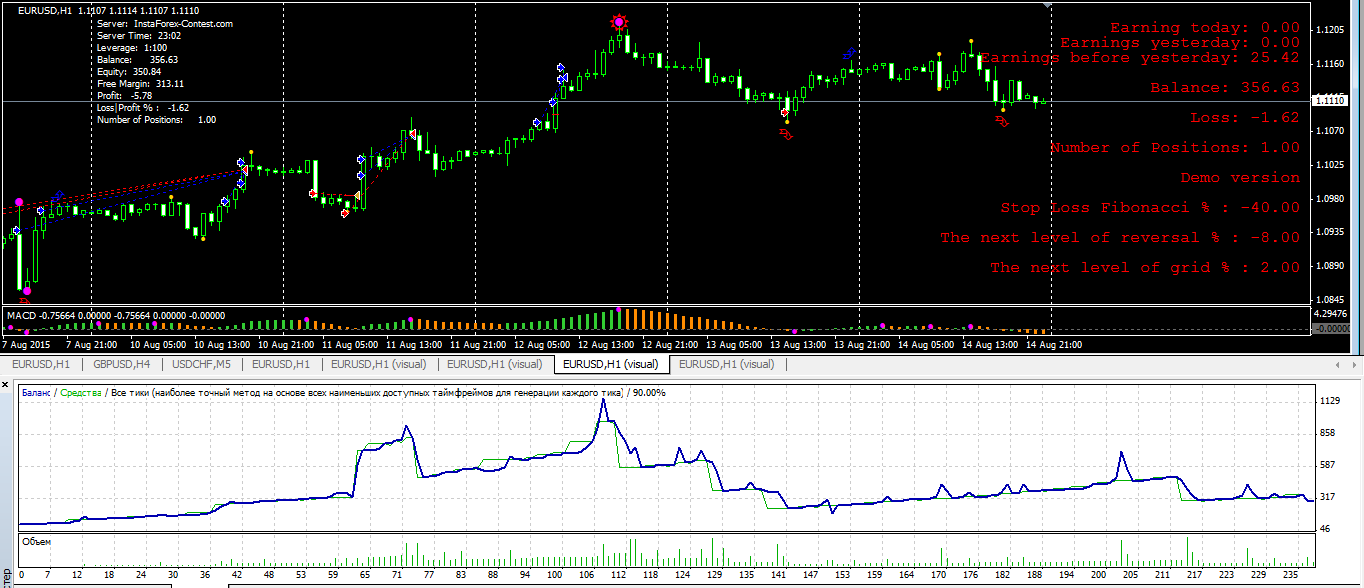Click the '12 Aug 13:00' label on the time axis
Screen dimensions: 1364x588
point(605,344)
